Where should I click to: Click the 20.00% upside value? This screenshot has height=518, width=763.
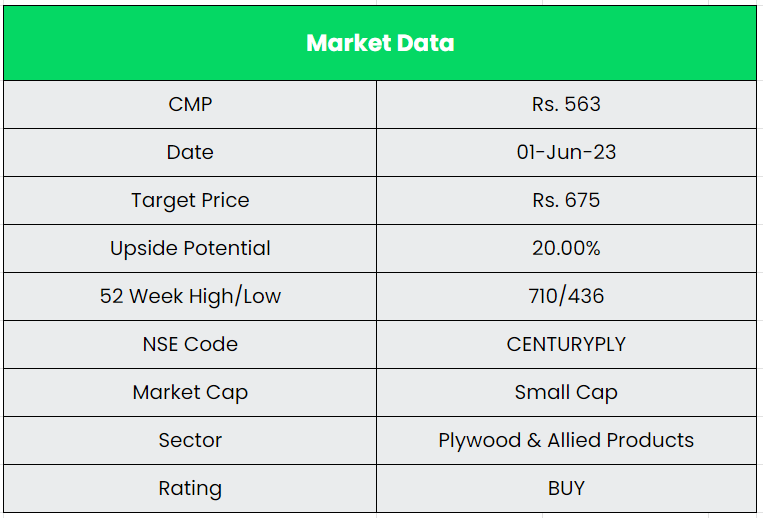[566, 248]
